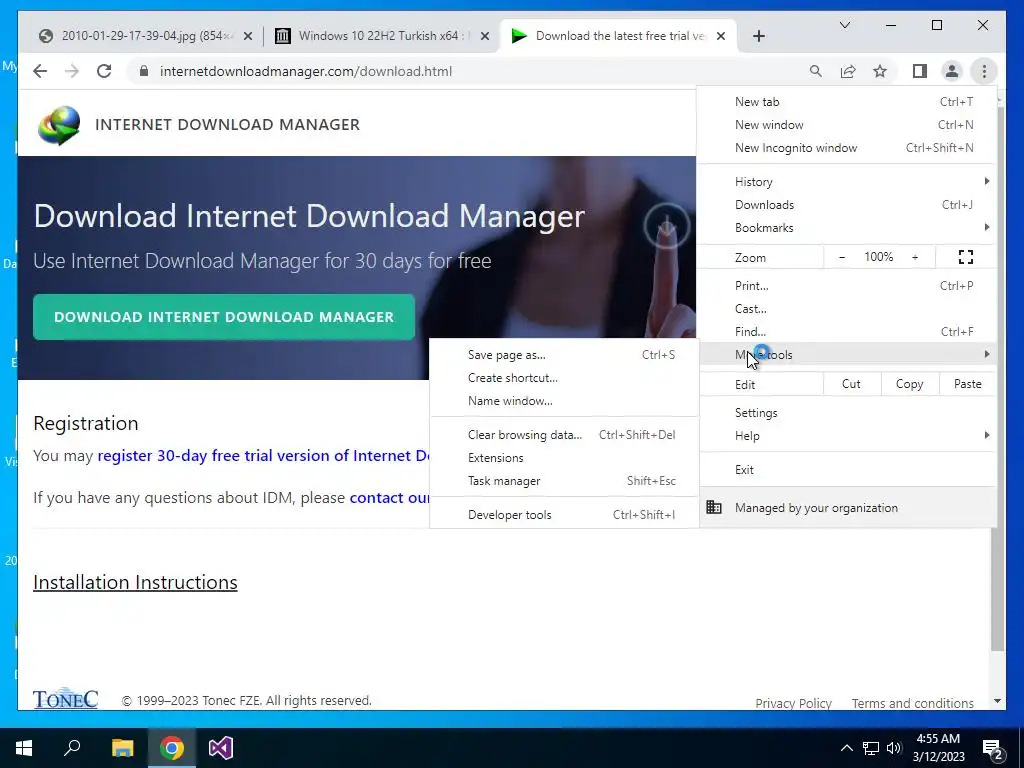Click the Cut button in Edit row

click(851, 384)
